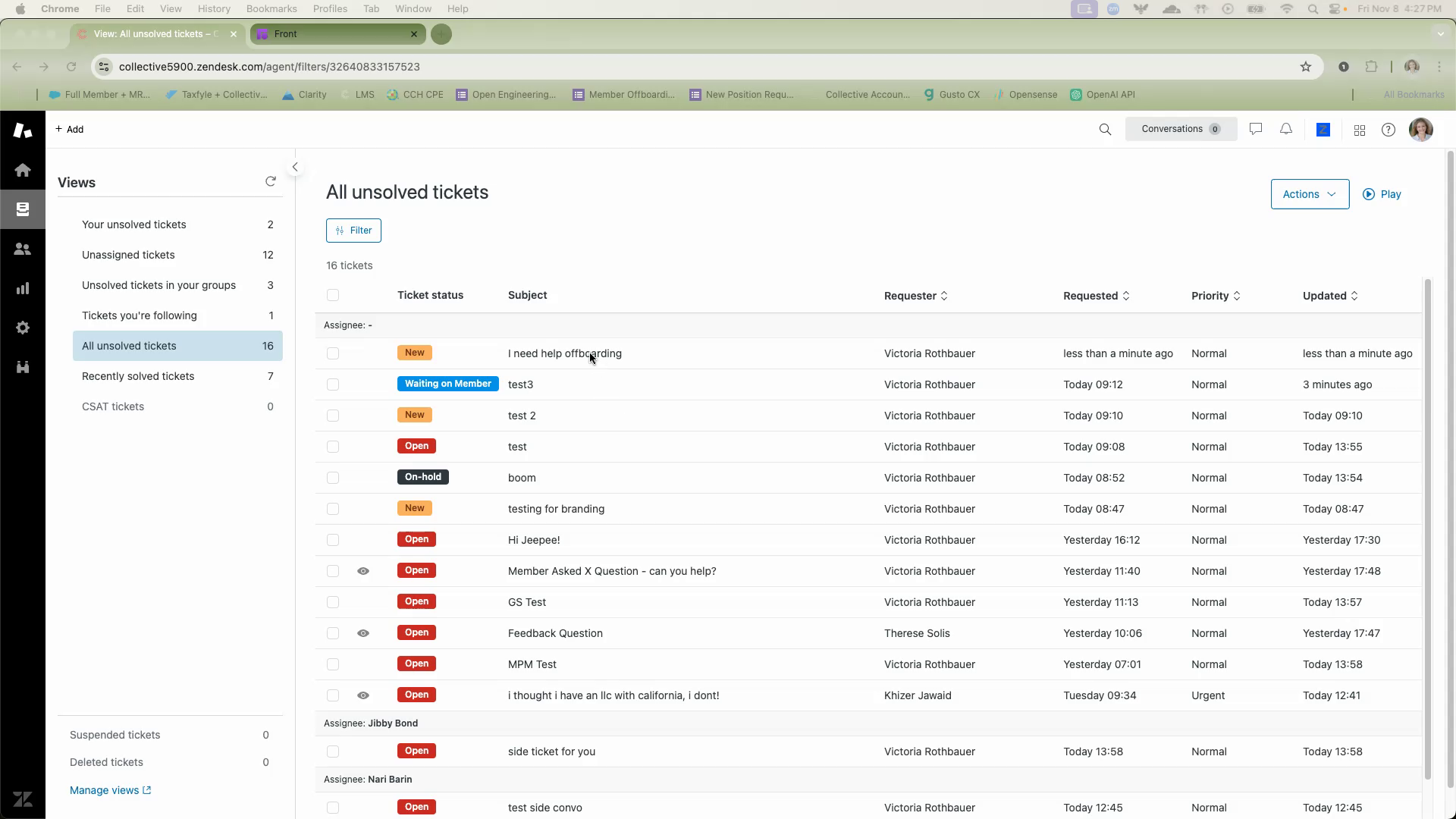Open the notifications bell icon
The image size is (1456, 819).
coord(1286,130)
